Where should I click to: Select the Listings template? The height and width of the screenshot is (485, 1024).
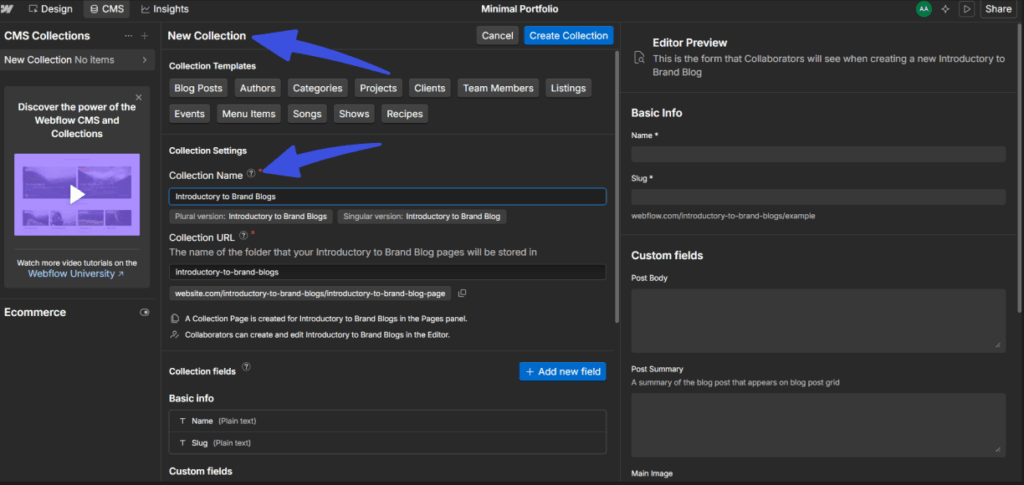(x=568, y=88)
